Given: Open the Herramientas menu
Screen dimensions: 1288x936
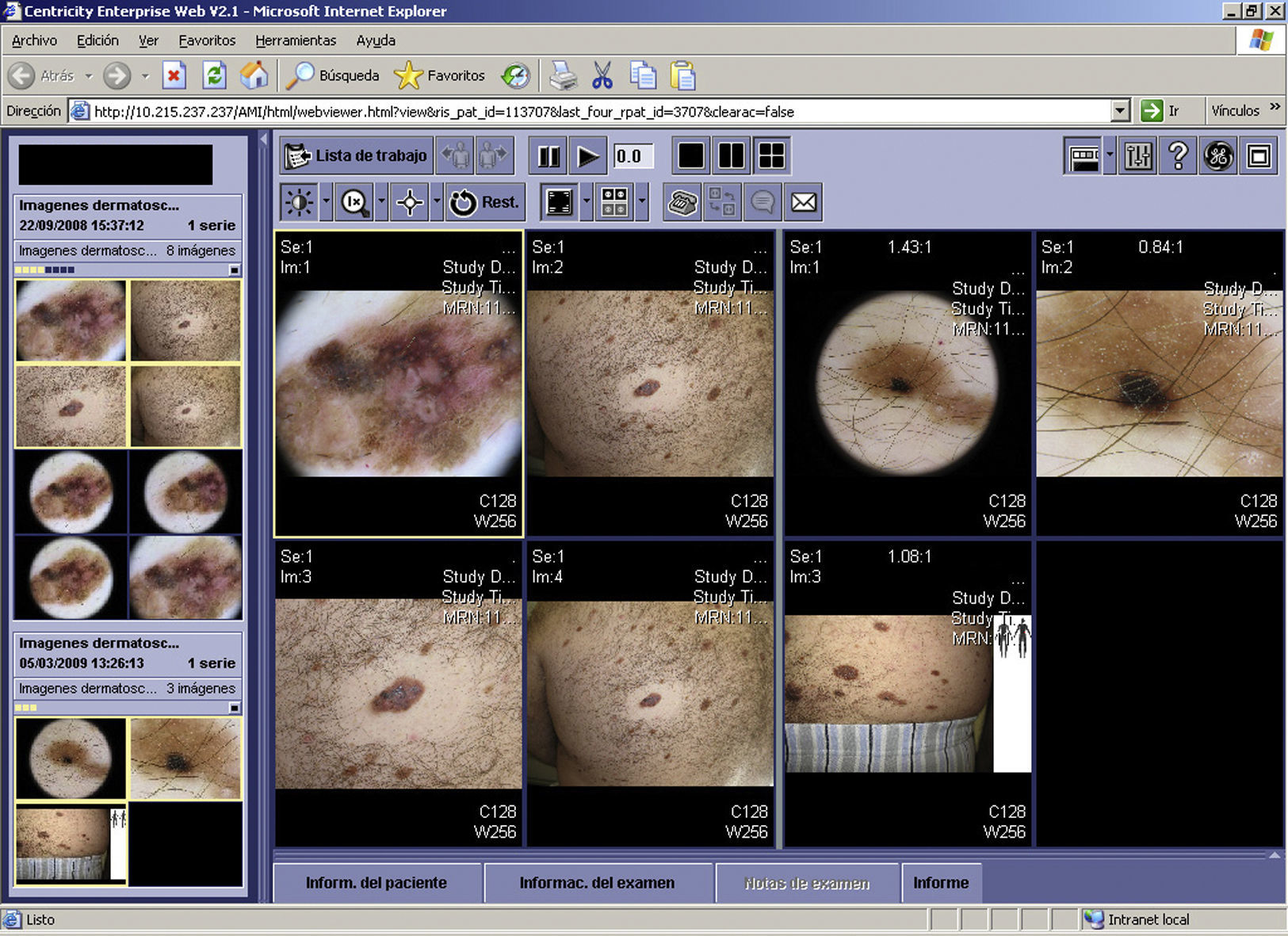Looking at the screenshot, I should click(295, 40).
